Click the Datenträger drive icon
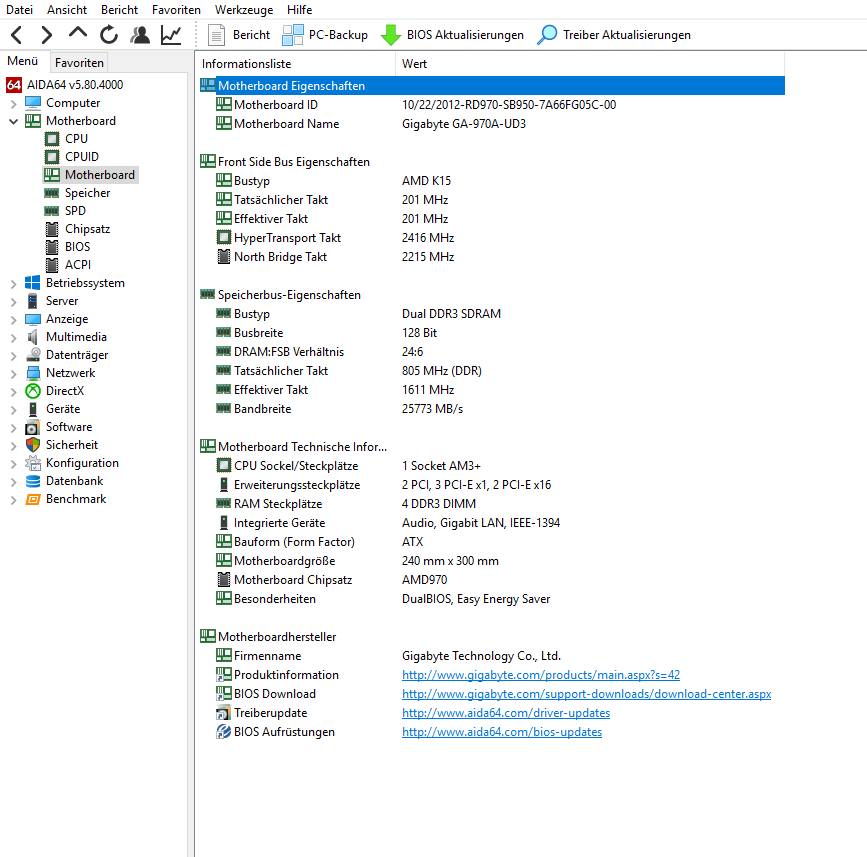This screenshot has height=857, width=867. click(33, 354)
